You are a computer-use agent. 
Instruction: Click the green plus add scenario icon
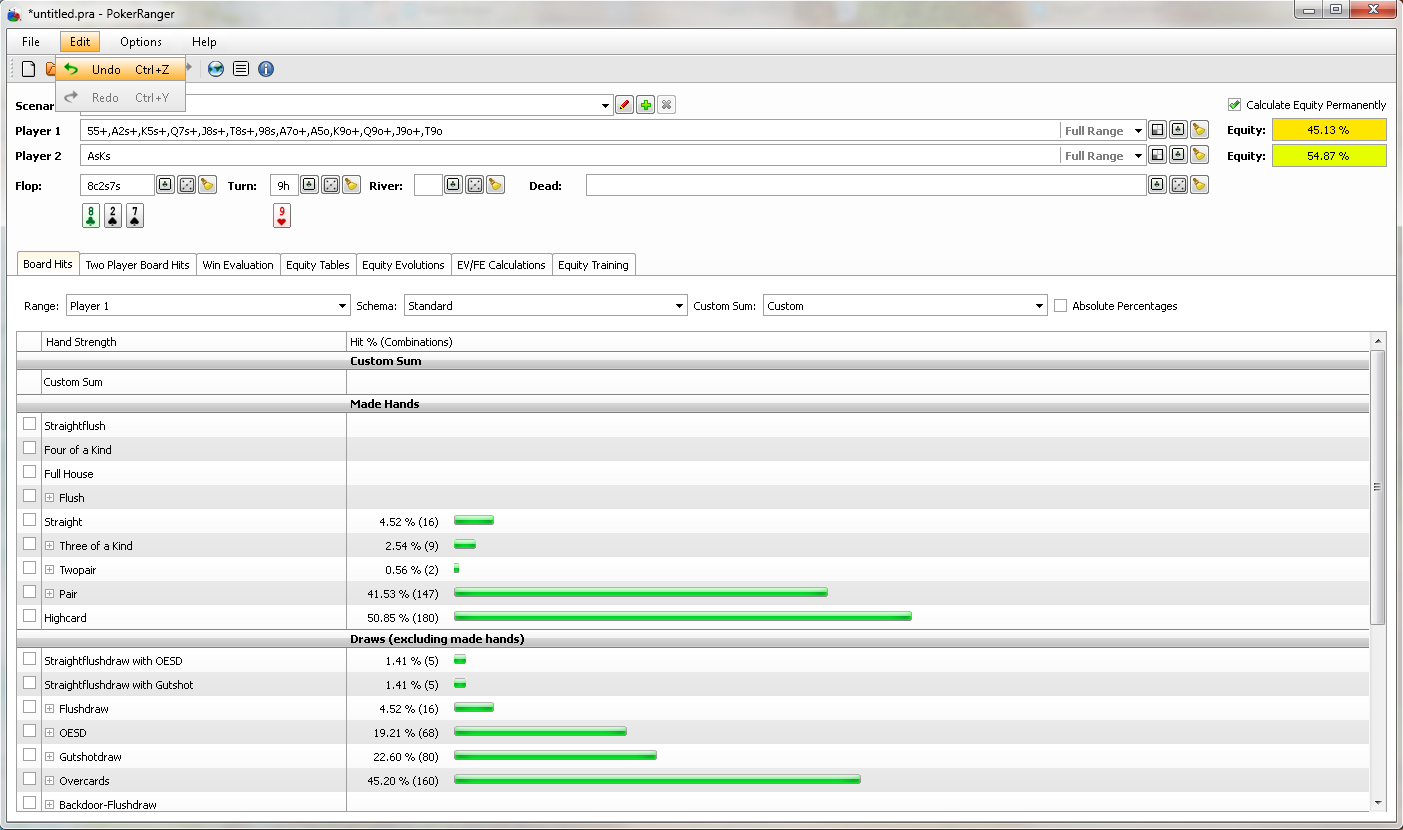click(646, 105)
